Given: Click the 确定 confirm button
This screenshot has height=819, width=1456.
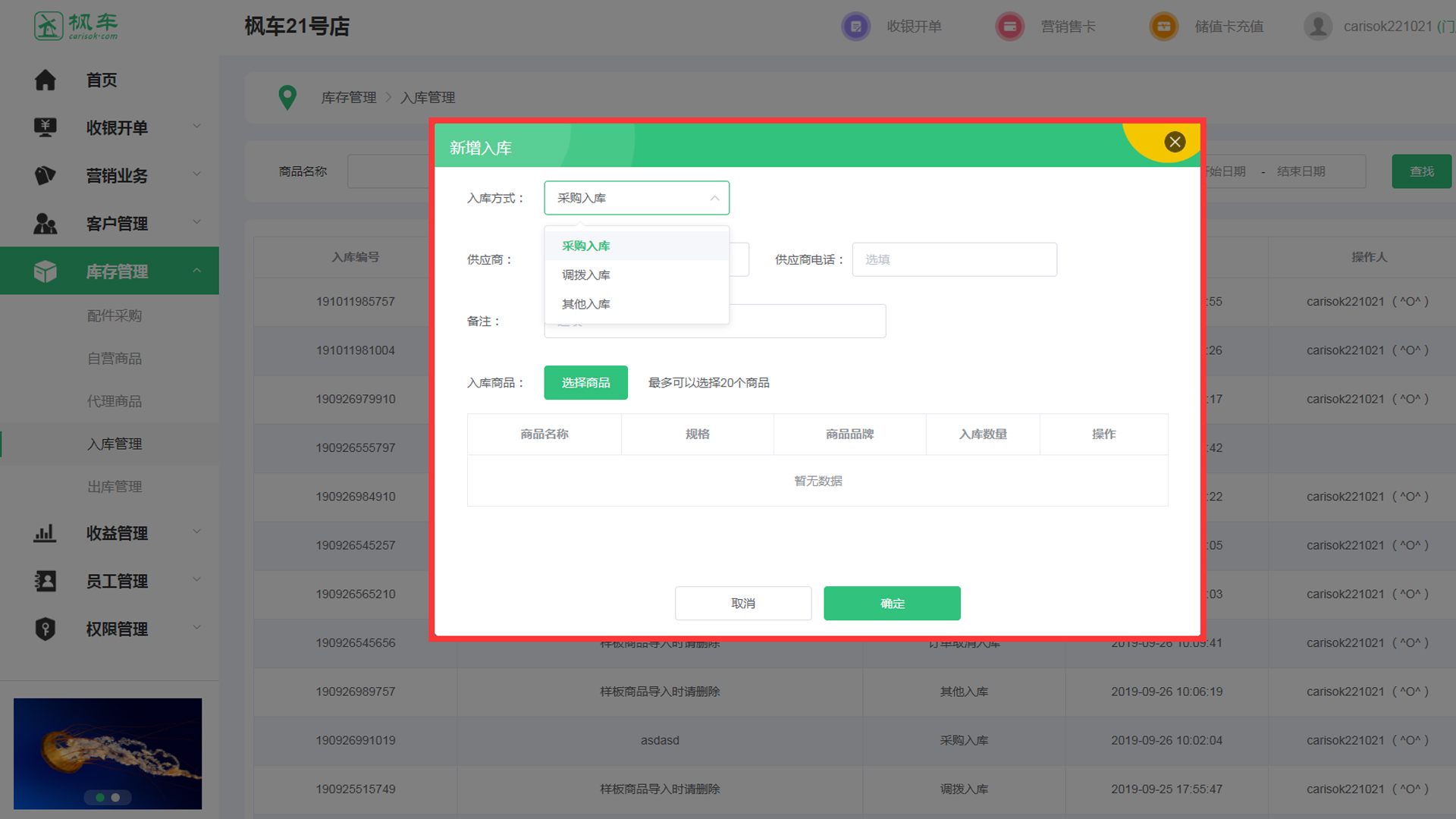Looking at the screenshot, I should click(892, 604).
